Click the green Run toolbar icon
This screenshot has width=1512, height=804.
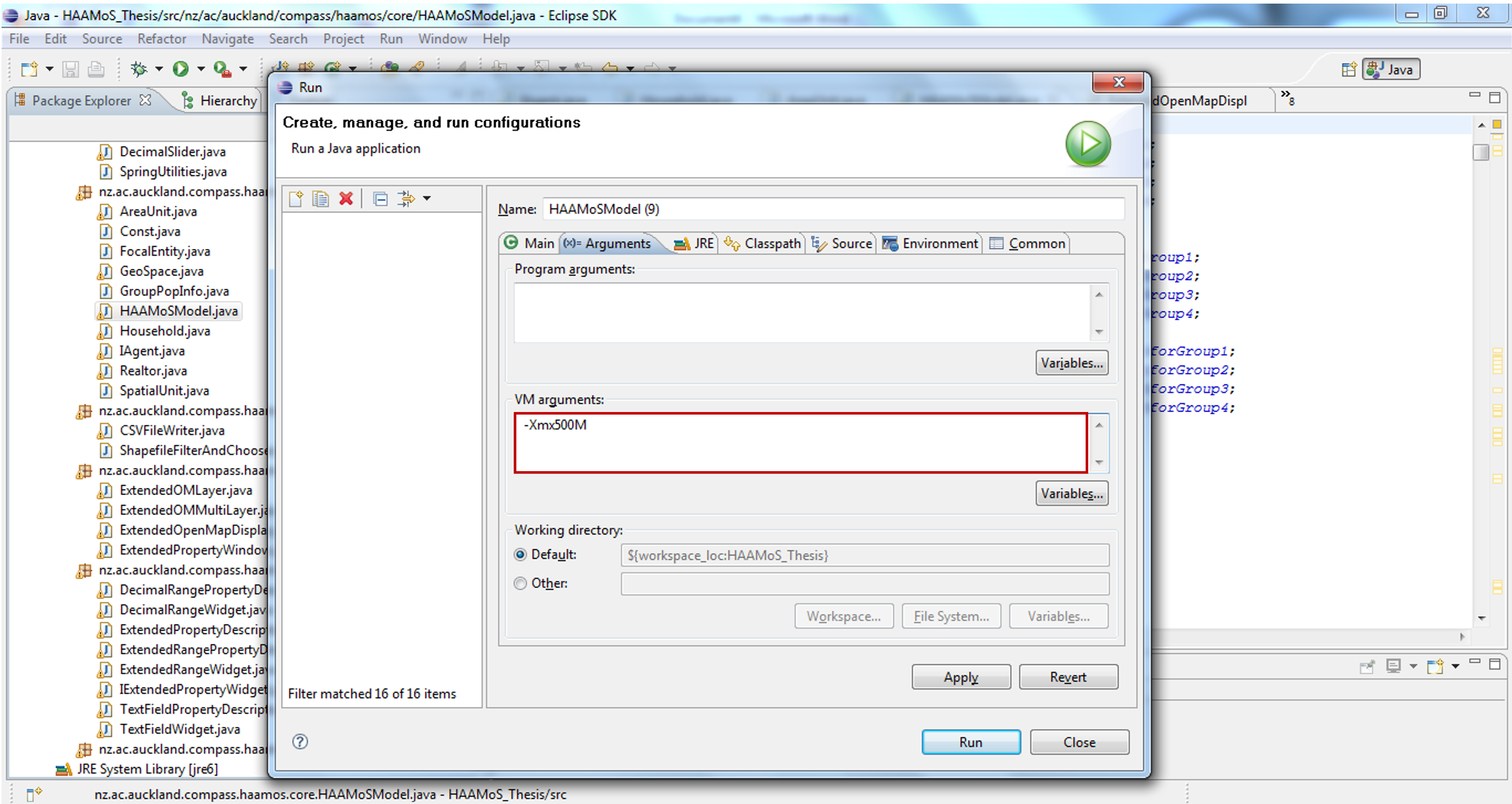[x=180, y=69]
